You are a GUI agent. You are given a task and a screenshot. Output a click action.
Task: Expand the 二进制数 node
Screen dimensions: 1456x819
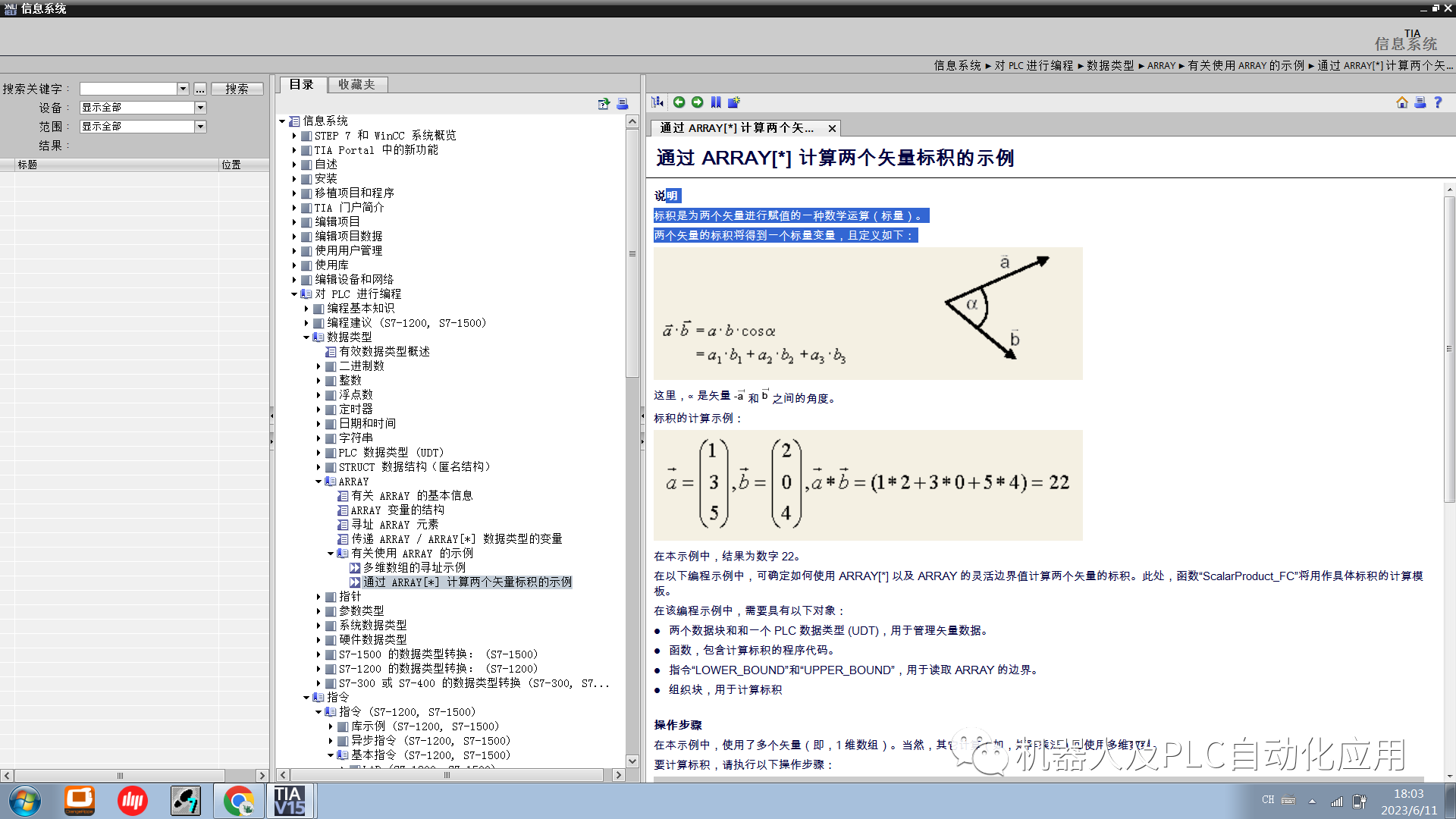[x=318, y=366]
